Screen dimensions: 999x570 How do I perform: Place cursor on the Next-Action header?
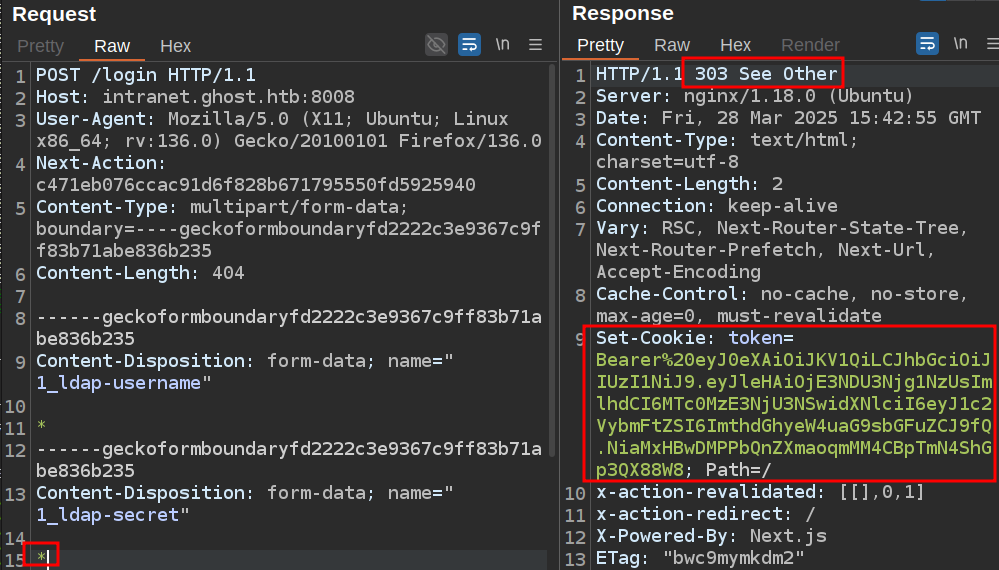pos(97,163)
